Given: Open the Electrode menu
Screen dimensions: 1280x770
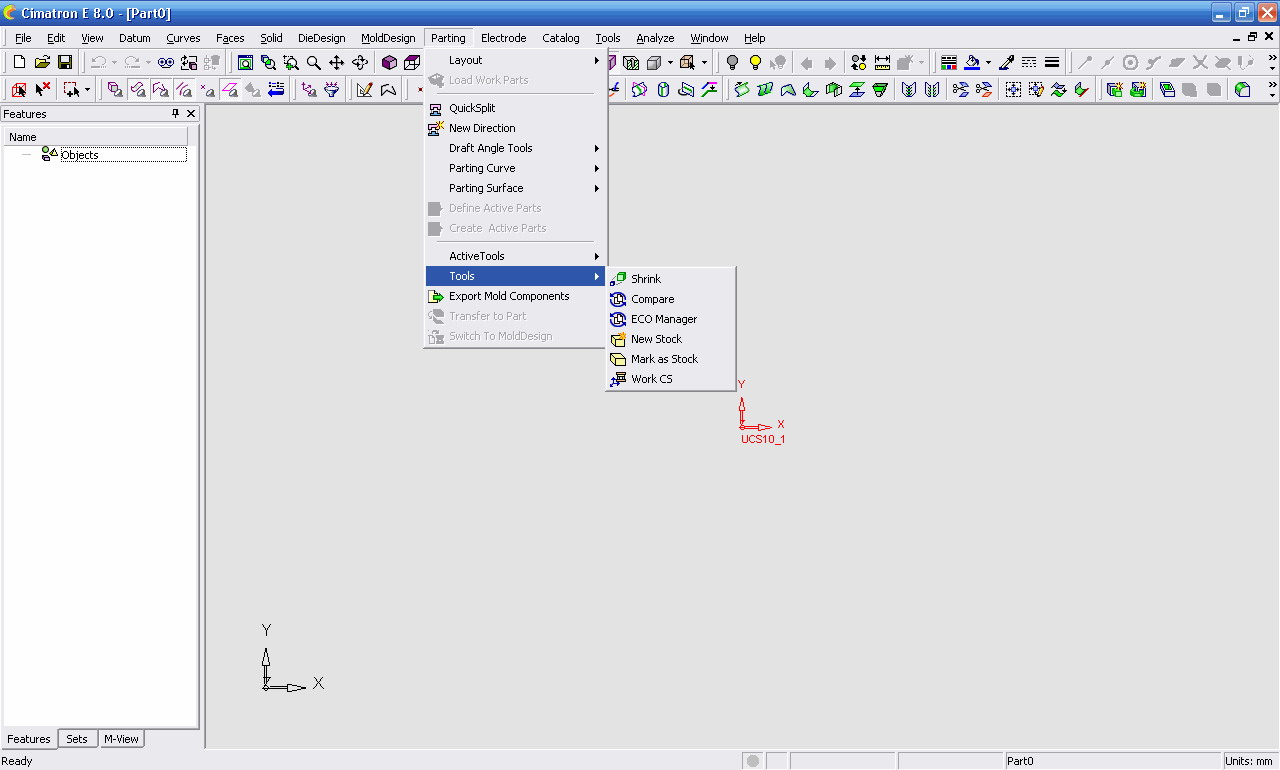Looking at the screenshot, I should [x=503, y=38].
